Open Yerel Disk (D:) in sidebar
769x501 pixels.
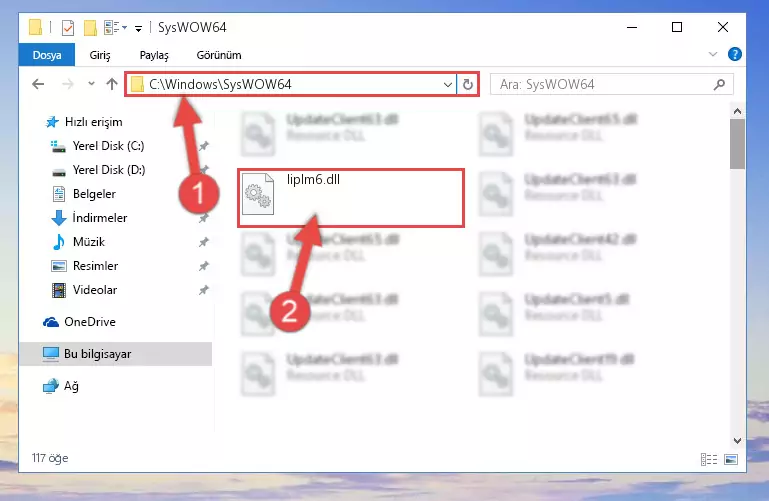click(x=109, y=170)
